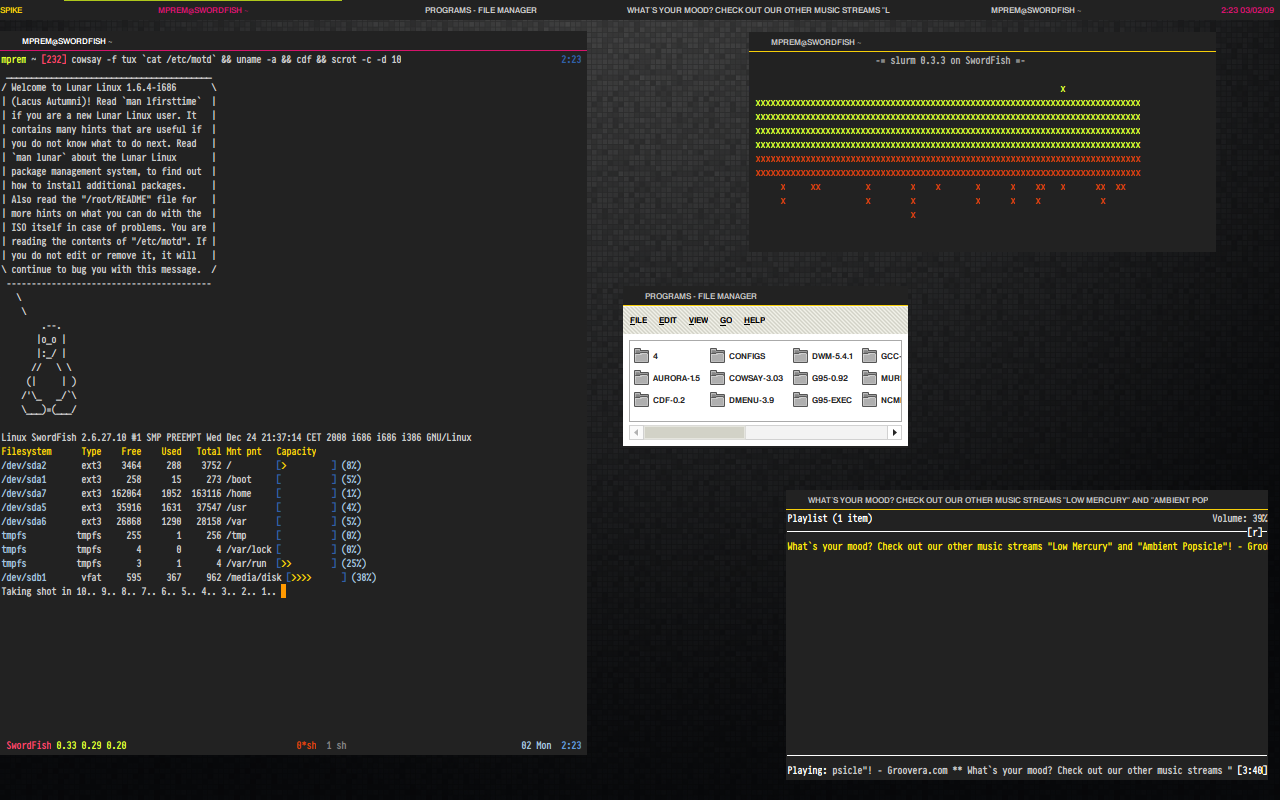Open the AURORA-1.5 folder

[x=667, y=378]
